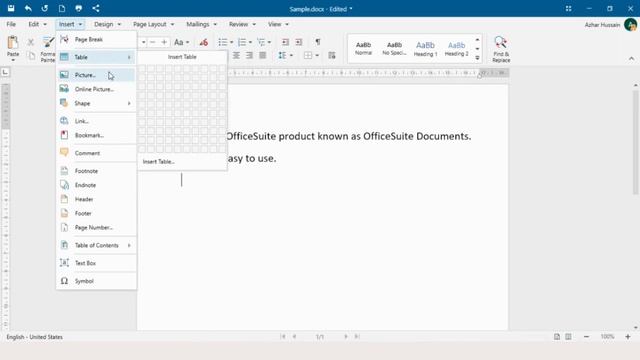Apply the Heading 2 style
The height and width of the screenshot is (360, 640).
(x=456, y=48)
